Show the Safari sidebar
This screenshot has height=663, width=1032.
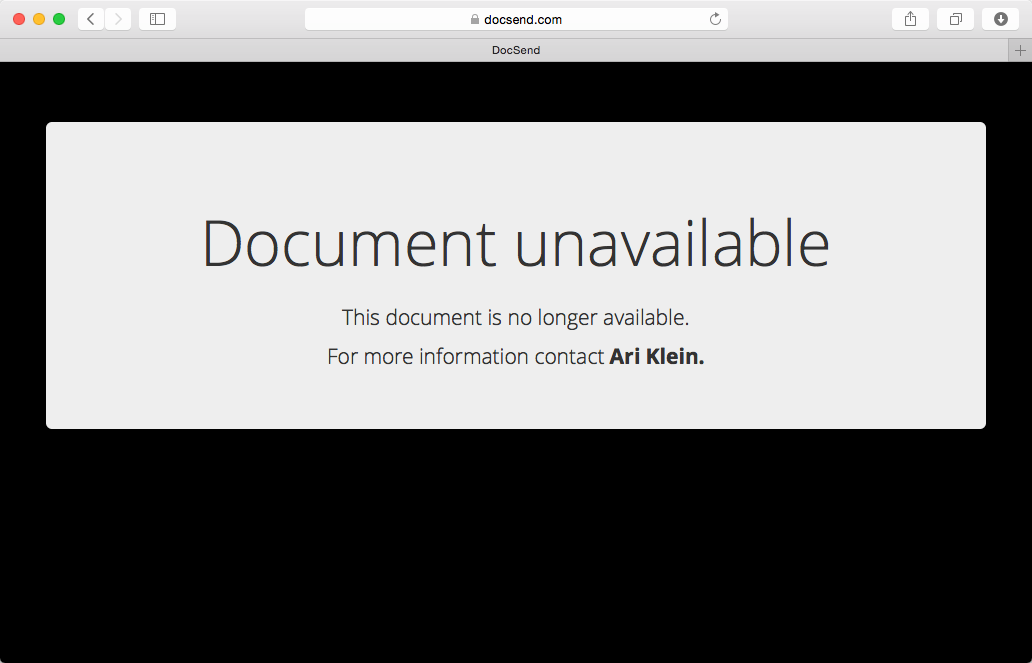(x=157, y=19)
